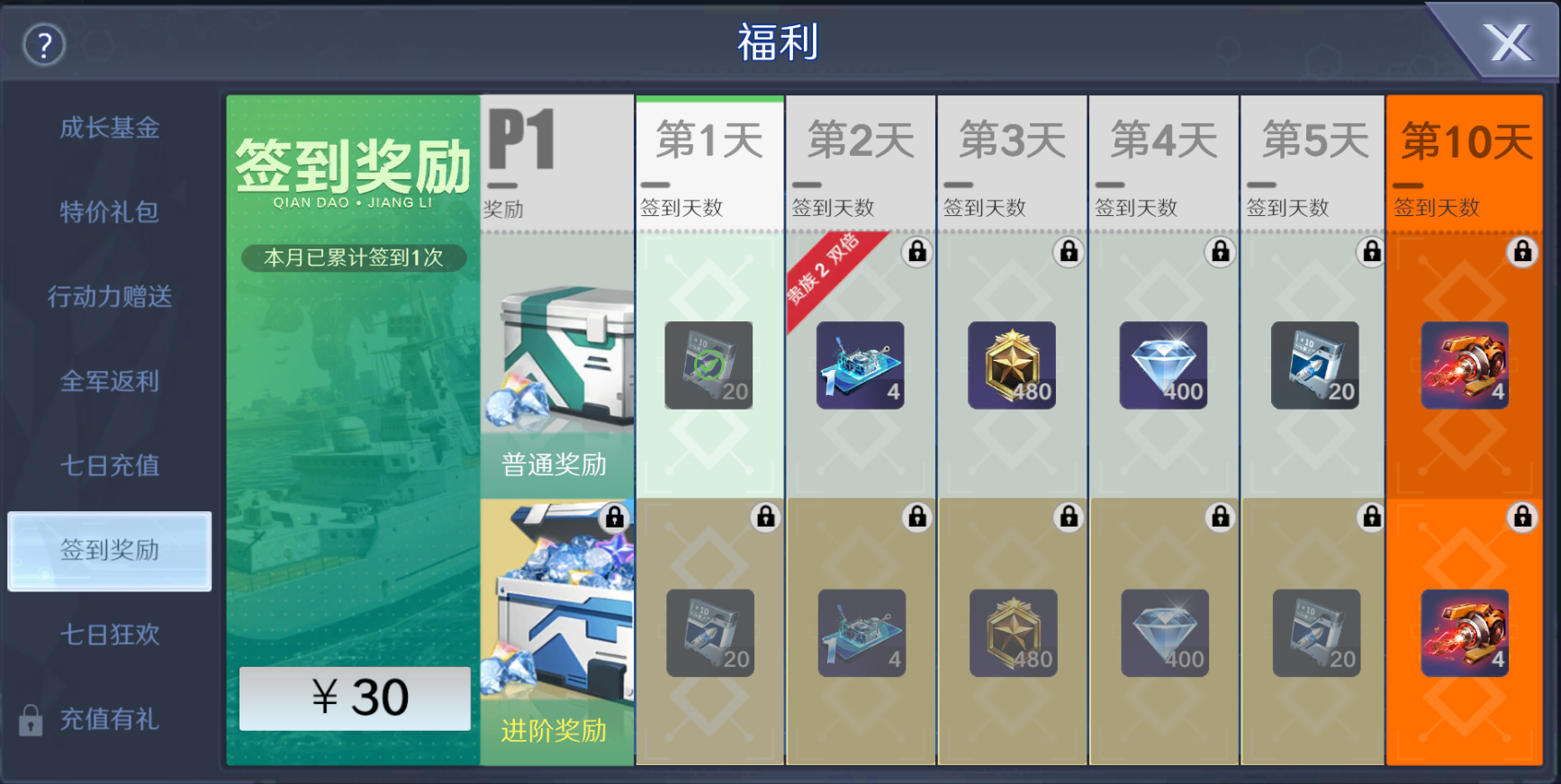The image size is (1561, 784).
Task: Tap the advanced row diamond 400 reward
Action: click(x=1165, y=633)
